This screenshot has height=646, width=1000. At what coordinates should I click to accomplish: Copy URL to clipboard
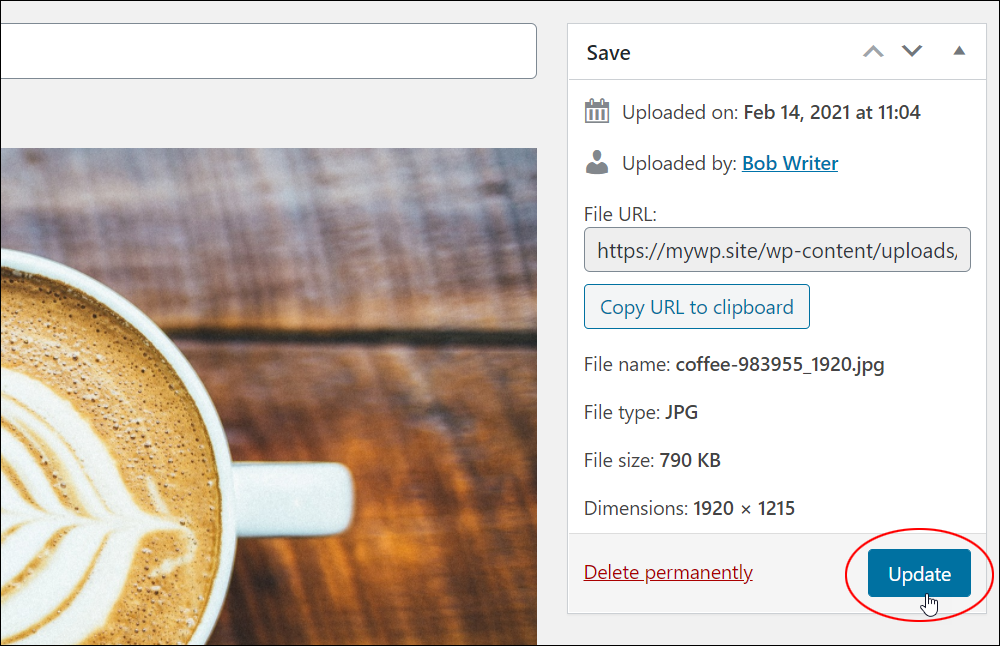(x=696, y=307)
